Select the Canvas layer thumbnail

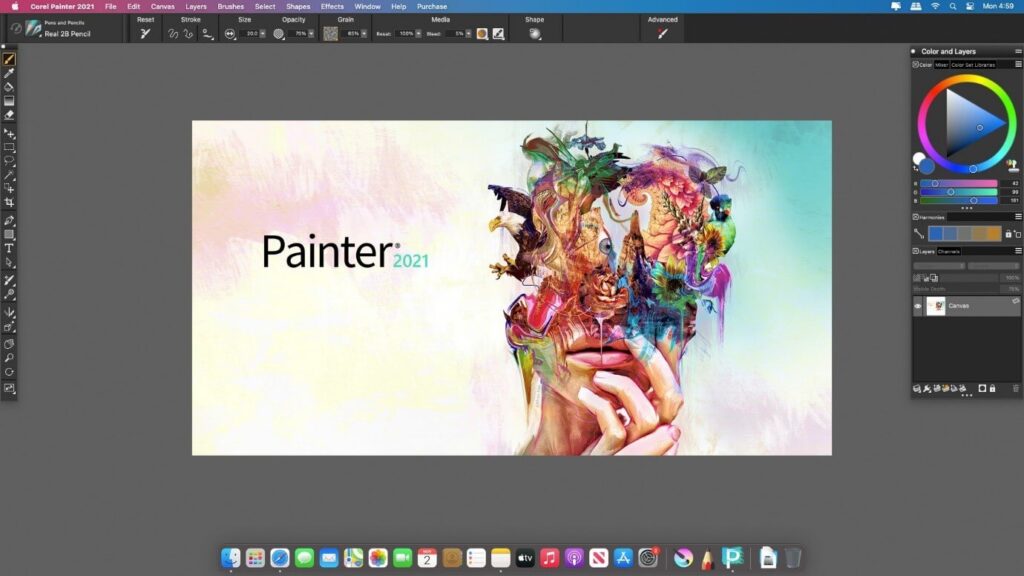(936, 306)
